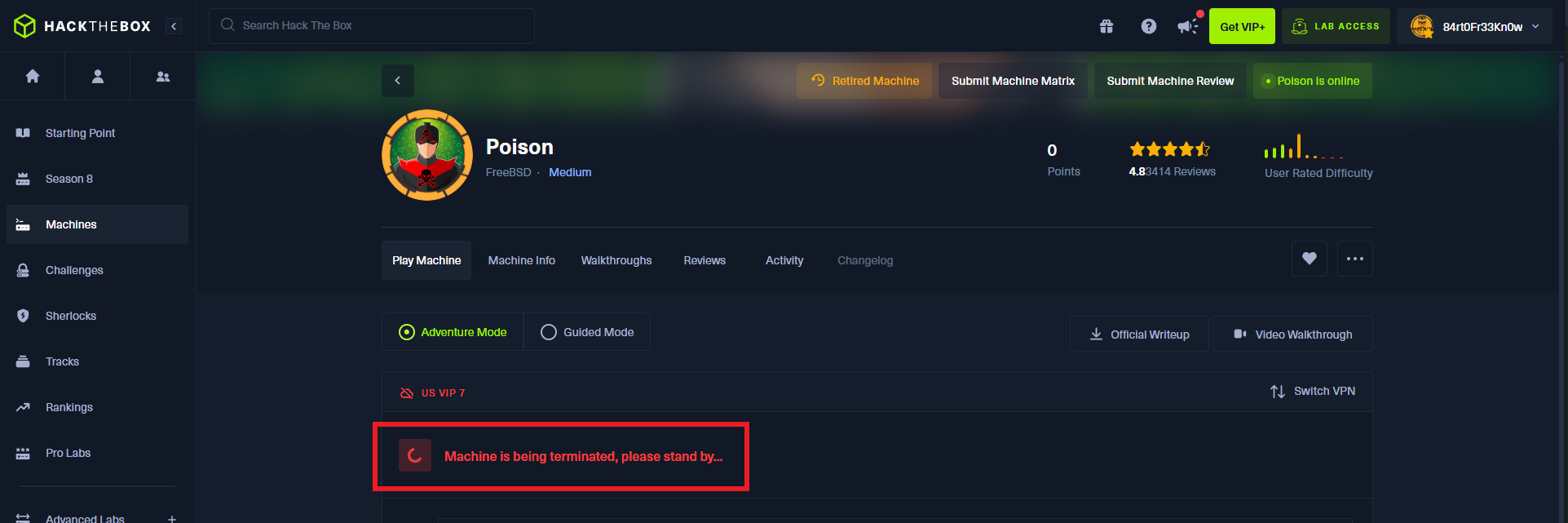The width and height of the screenshot is (1568, 523).
Task: Click the Hack The Box logo
Action: (x=82, y=26)
